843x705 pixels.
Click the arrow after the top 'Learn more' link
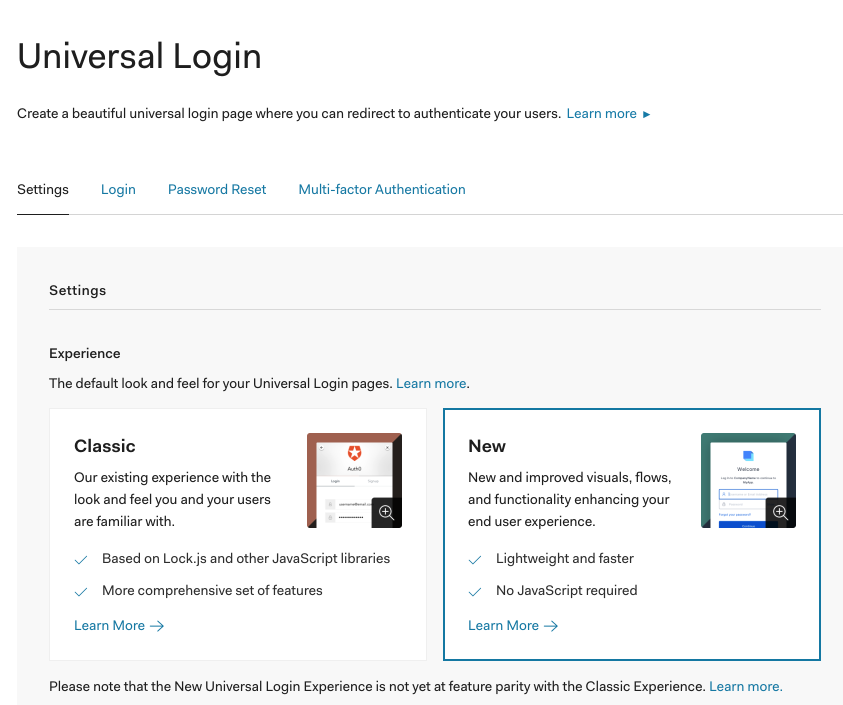[x=646, y=114]
